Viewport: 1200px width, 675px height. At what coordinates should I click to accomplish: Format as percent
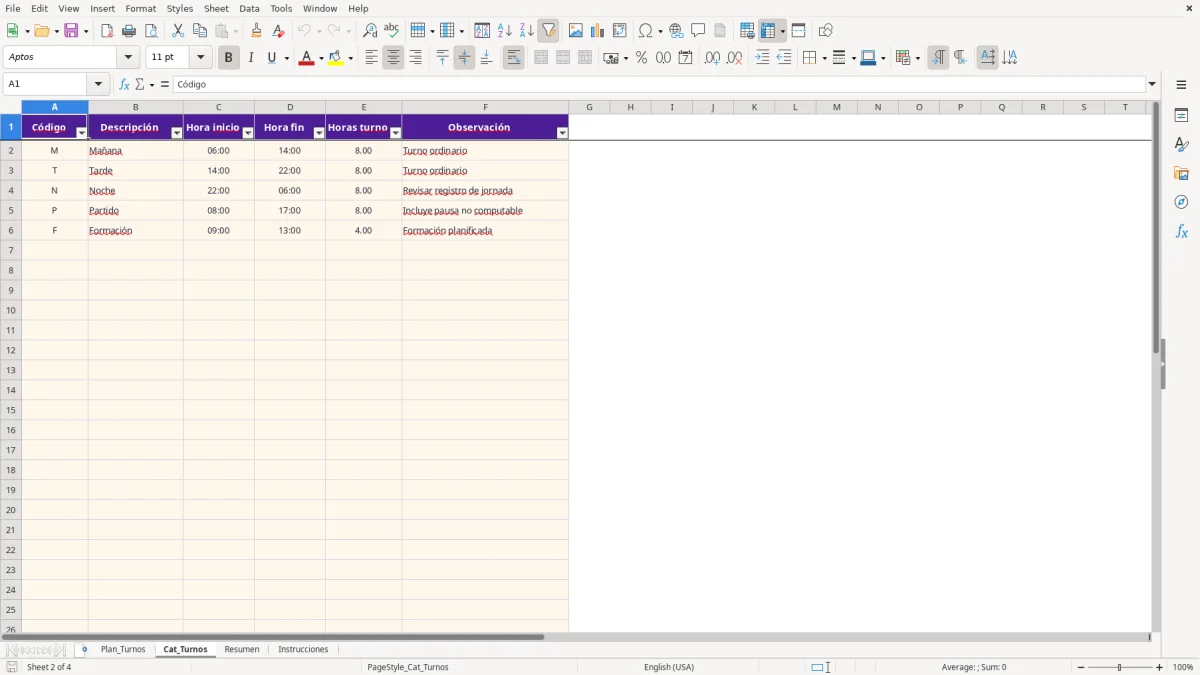pos(641,58)
